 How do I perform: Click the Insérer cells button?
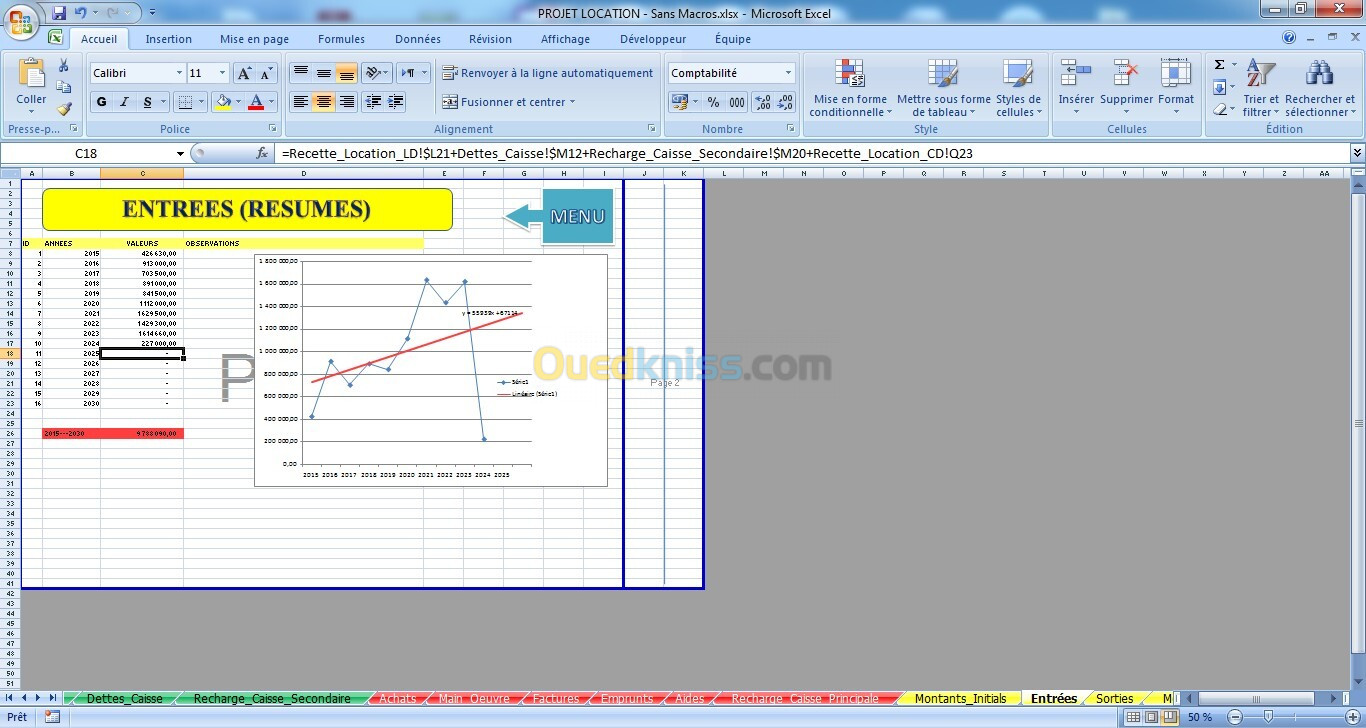[1076, 86]
